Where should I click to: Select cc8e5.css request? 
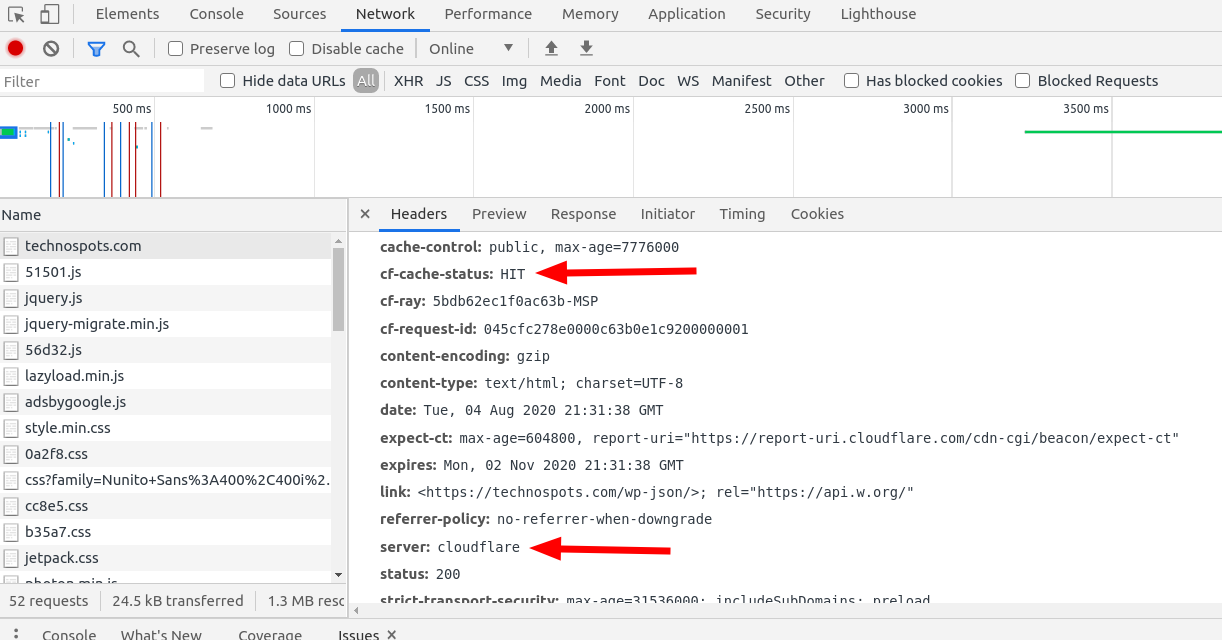166,506
